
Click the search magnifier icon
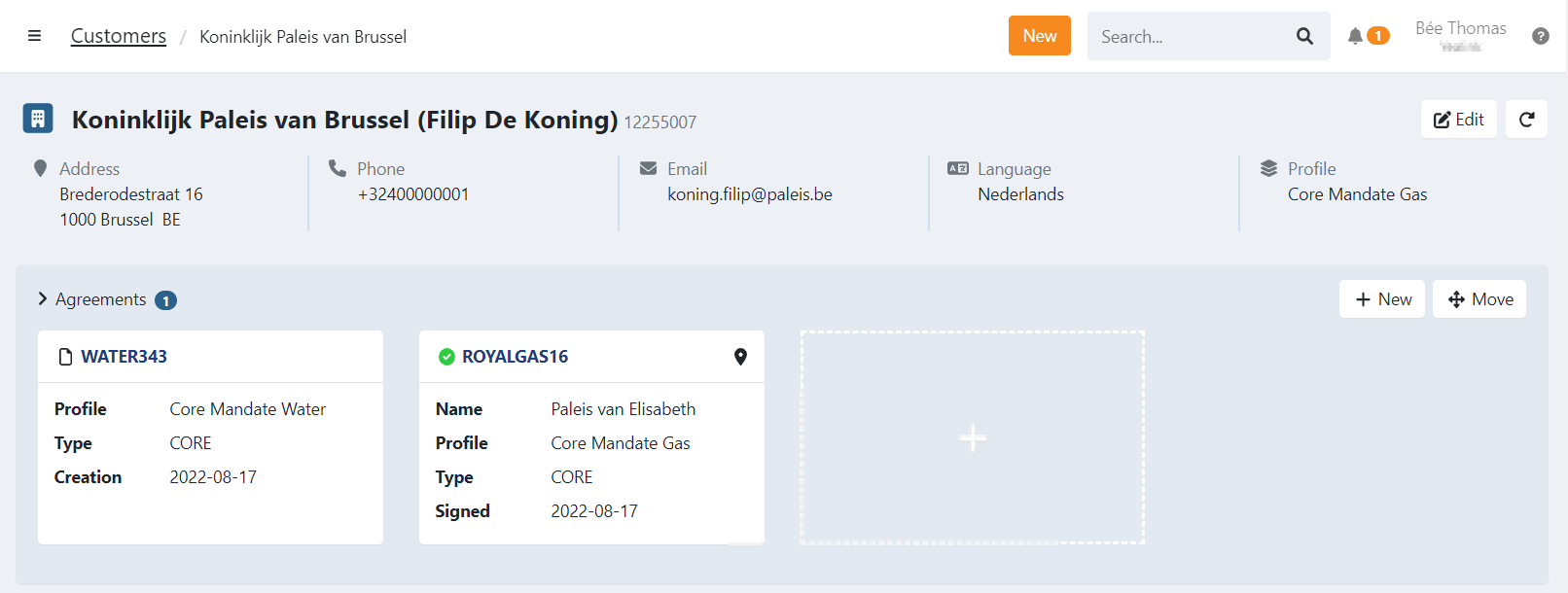tap(1304, 36)
